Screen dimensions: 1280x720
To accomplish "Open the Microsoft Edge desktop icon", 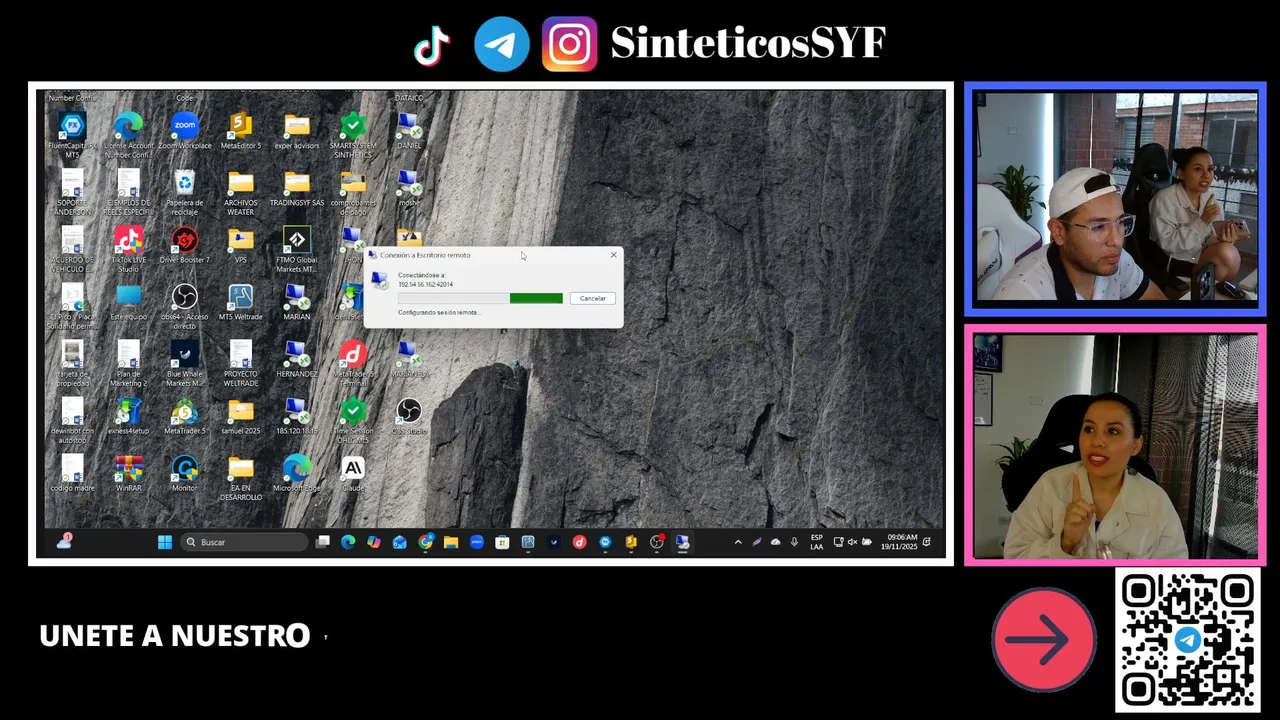I will coord(297,473).
